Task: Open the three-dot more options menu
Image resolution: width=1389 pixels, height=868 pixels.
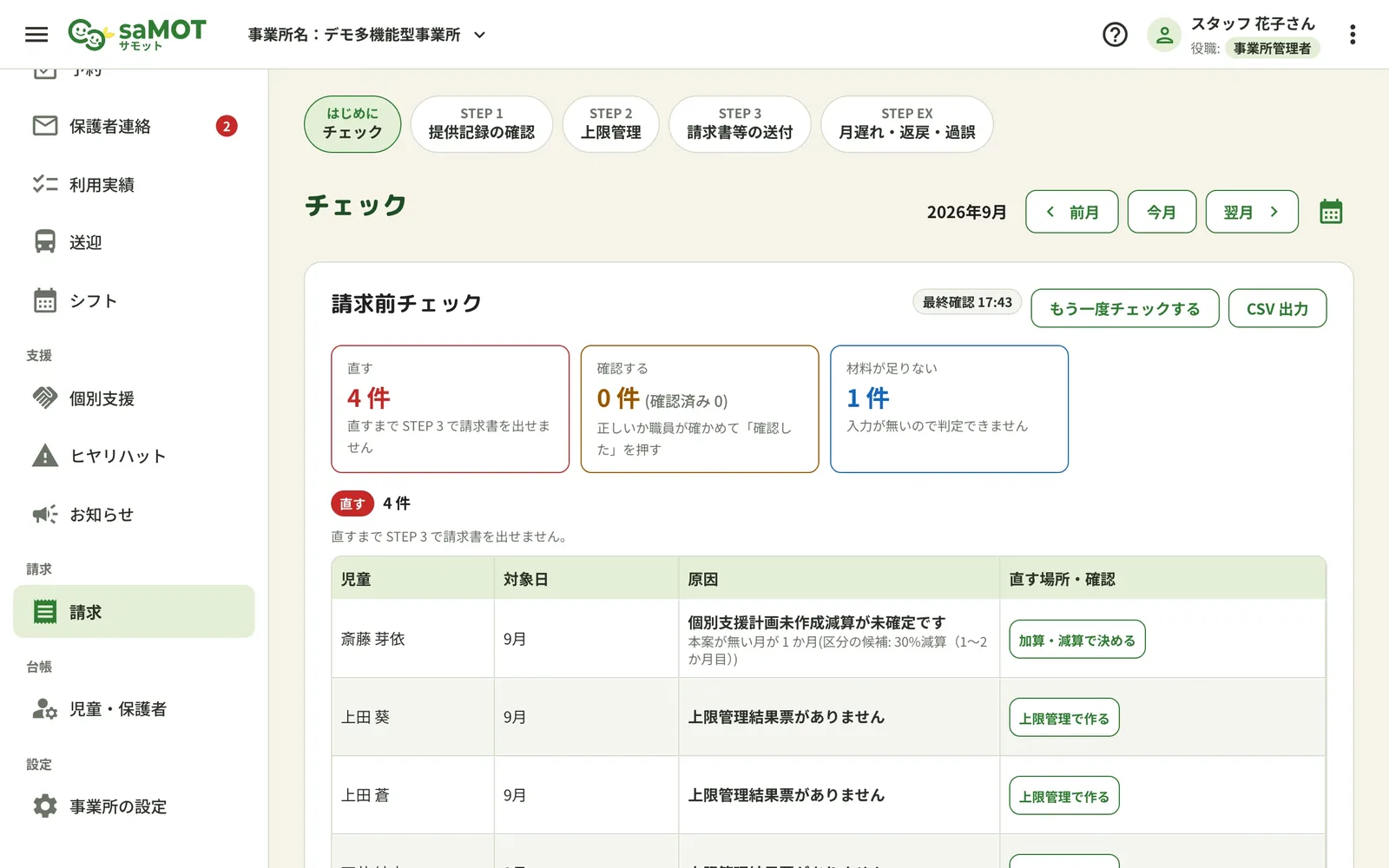Action: [1353, 35]
